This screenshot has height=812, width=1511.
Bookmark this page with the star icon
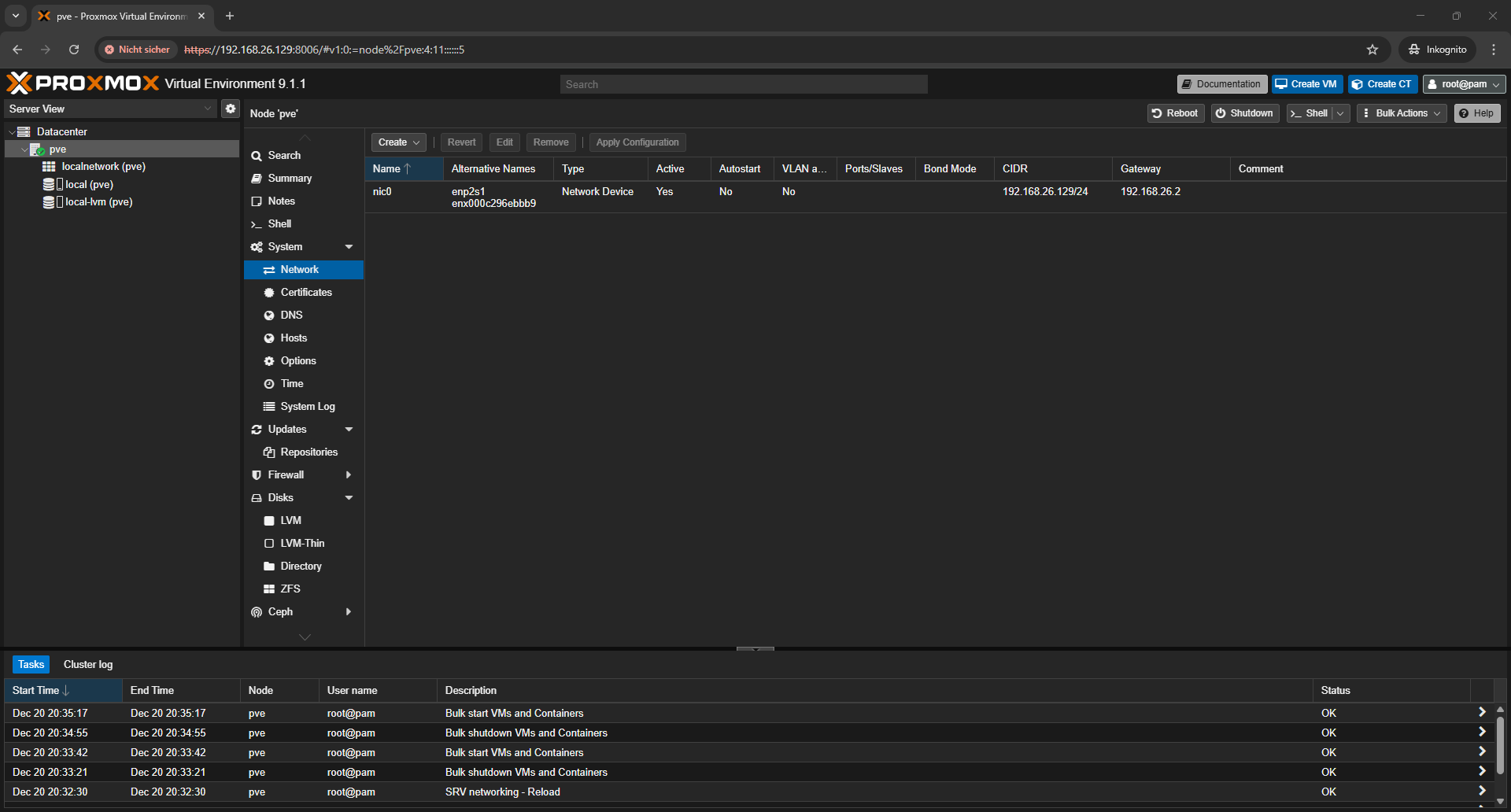pyautogui.click(x=1372, y=50)
